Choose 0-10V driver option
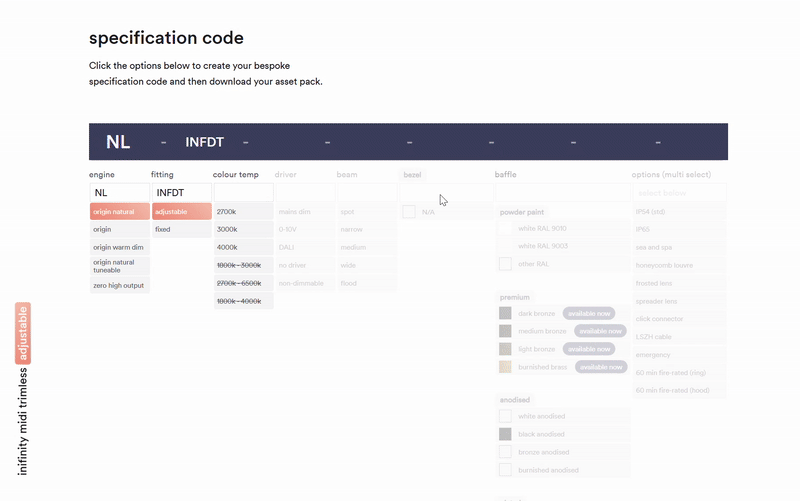Viewport: 800px width, 501px height. pos(305,229)
